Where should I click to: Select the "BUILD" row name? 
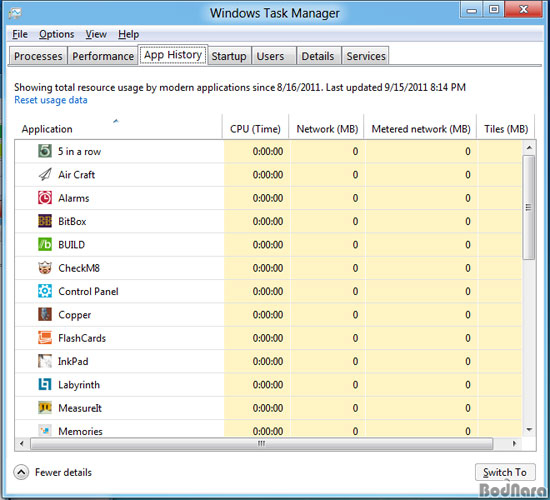(72, 245)
